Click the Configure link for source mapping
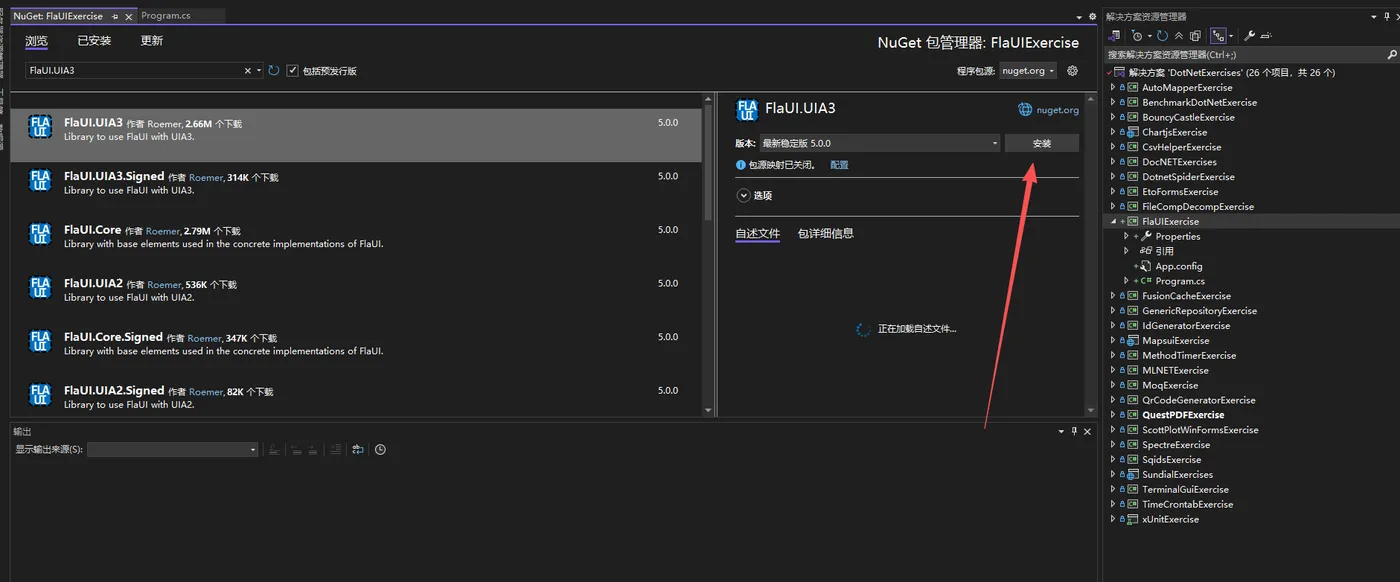1400x582 pixels. point(839,165)
